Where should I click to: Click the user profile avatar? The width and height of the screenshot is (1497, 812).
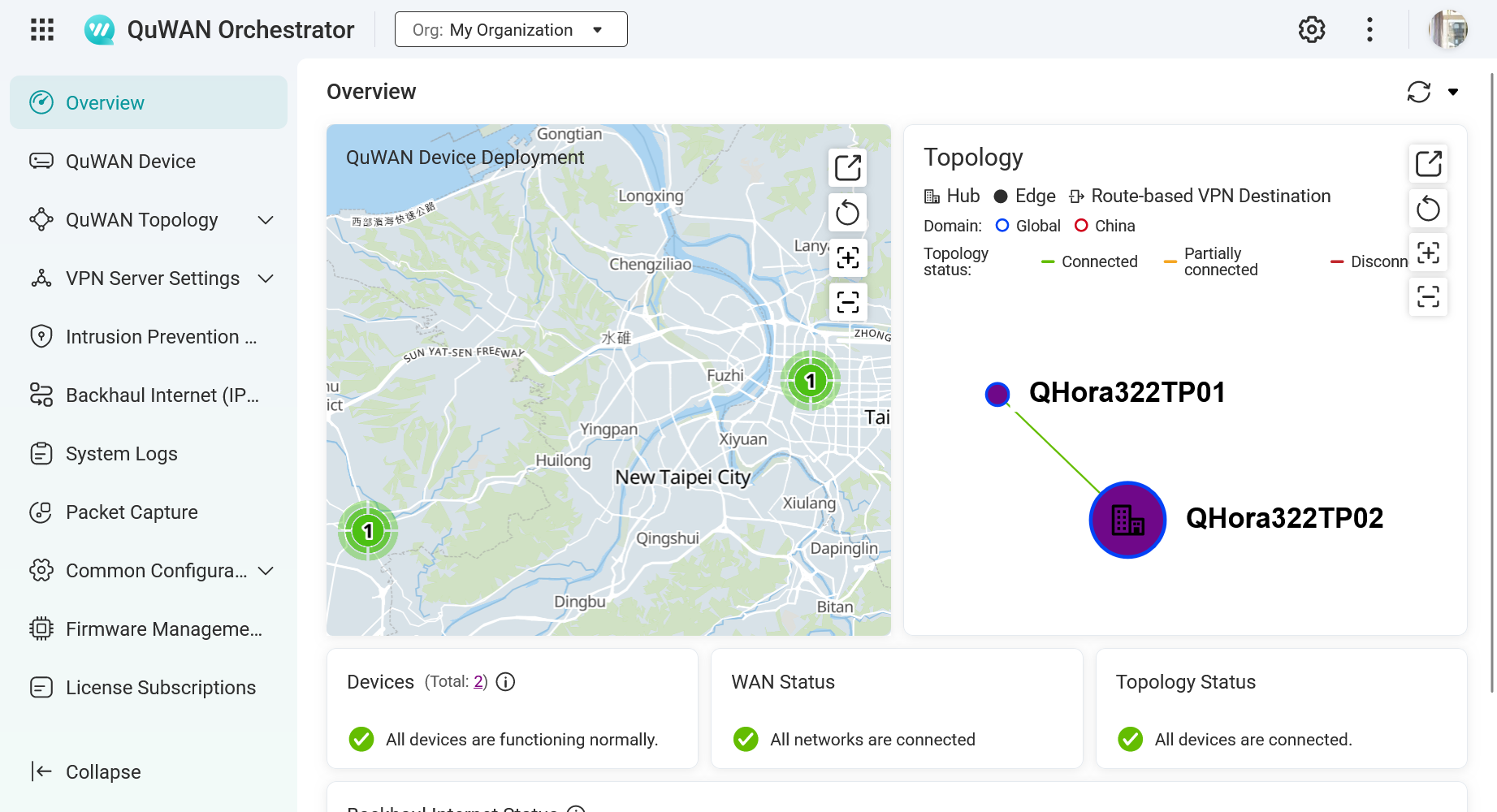pos(1447,30)
